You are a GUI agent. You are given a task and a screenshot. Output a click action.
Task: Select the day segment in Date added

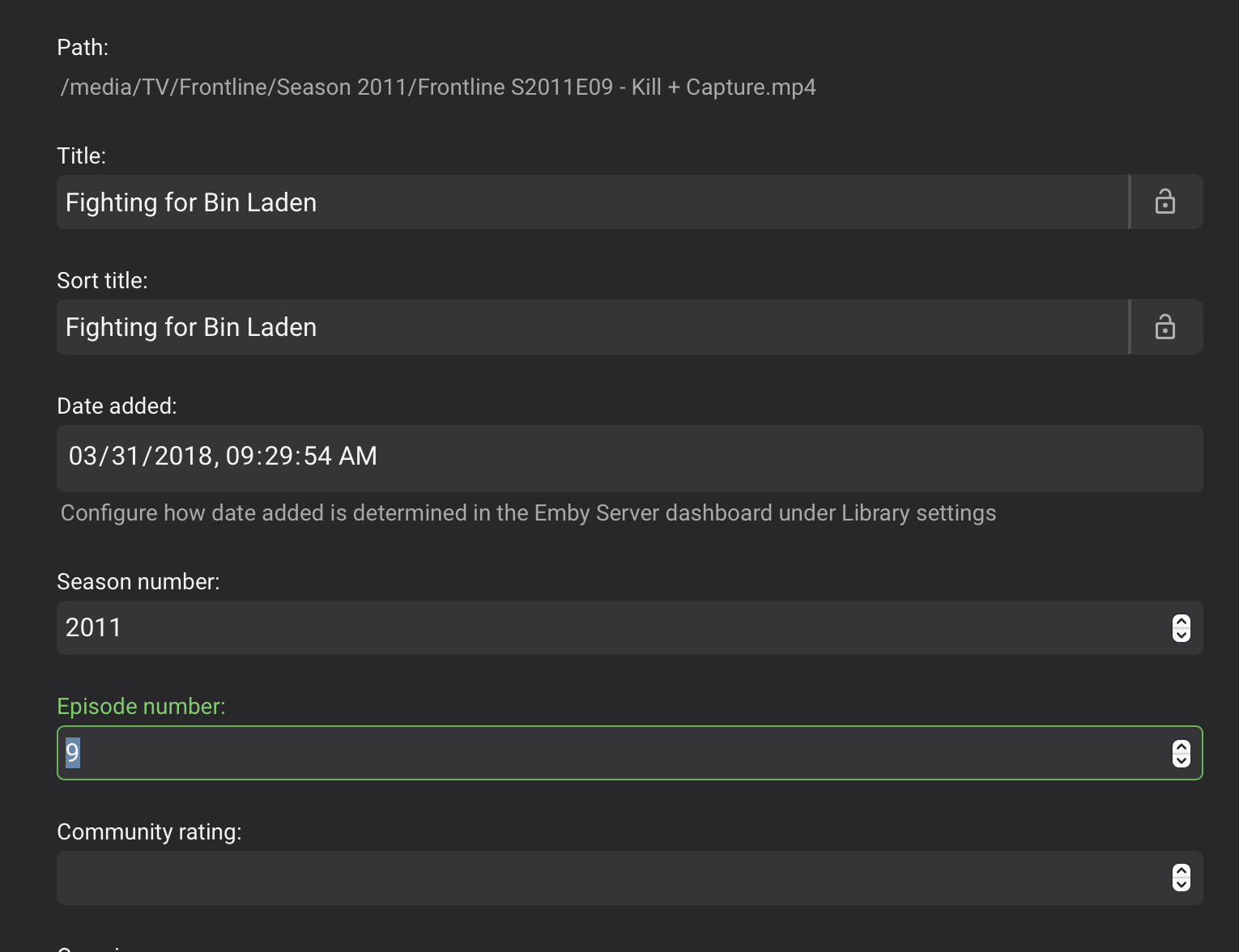[x=125, y=457]
